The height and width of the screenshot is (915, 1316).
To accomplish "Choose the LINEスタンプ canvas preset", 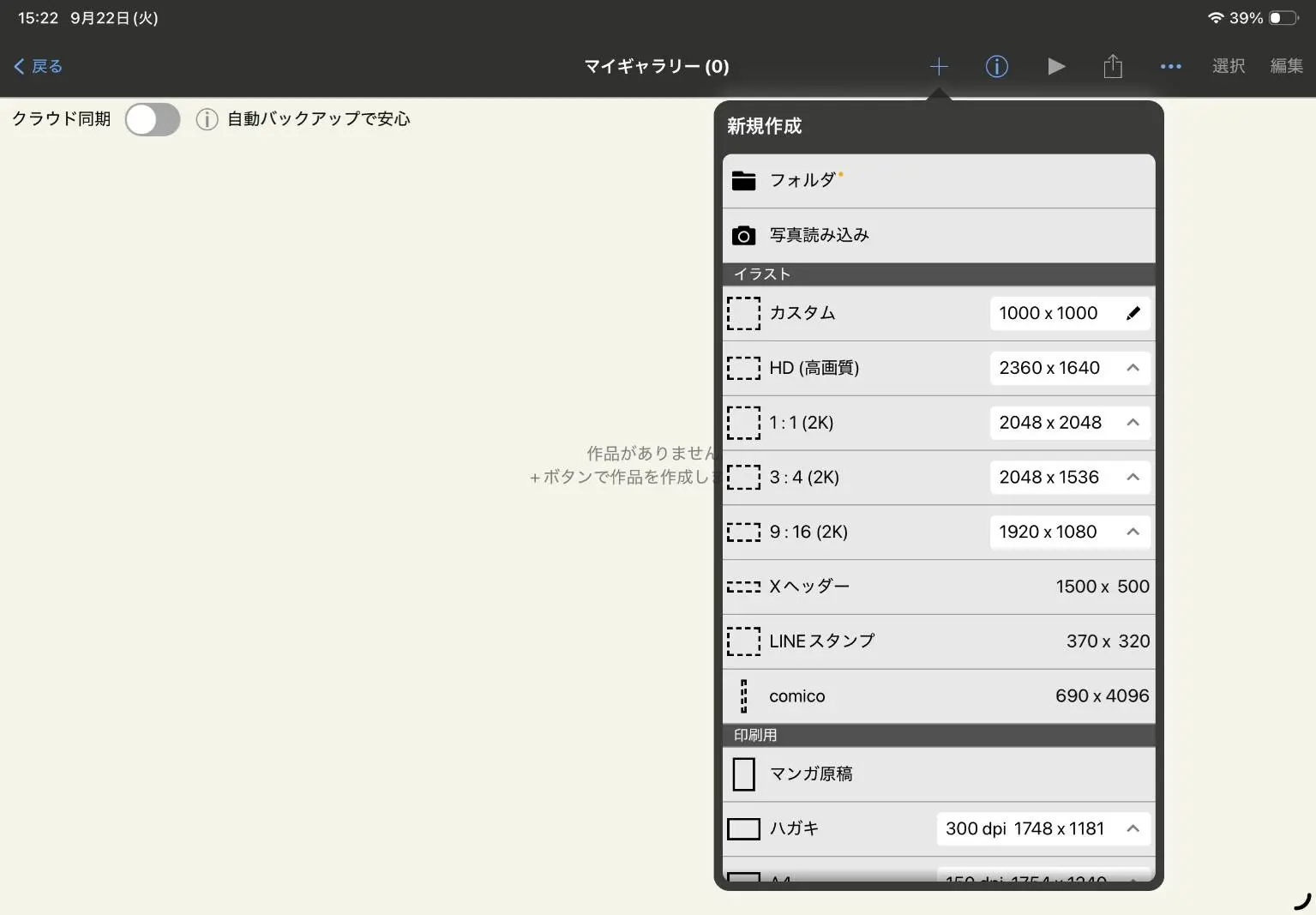I will click(x=939, y=641).
